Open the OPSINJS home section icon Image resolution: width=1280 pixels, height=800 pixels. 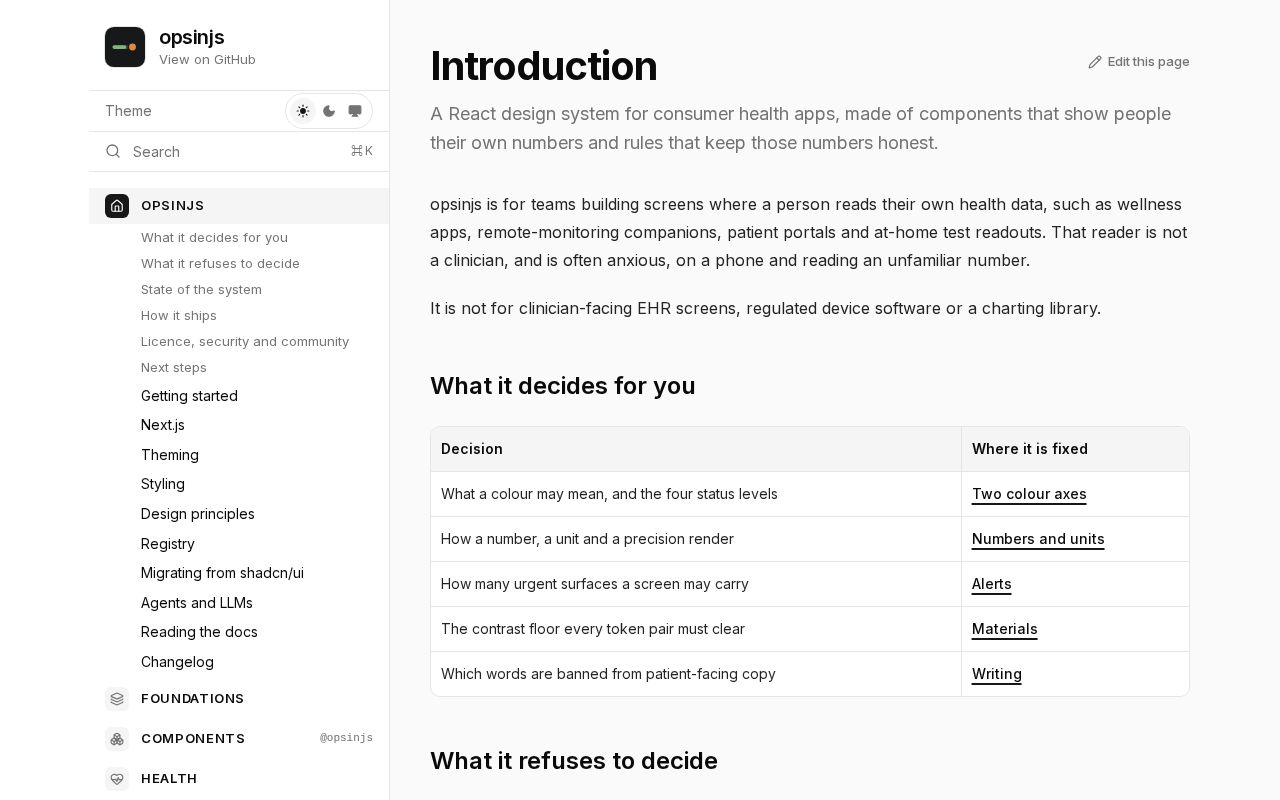117,206
